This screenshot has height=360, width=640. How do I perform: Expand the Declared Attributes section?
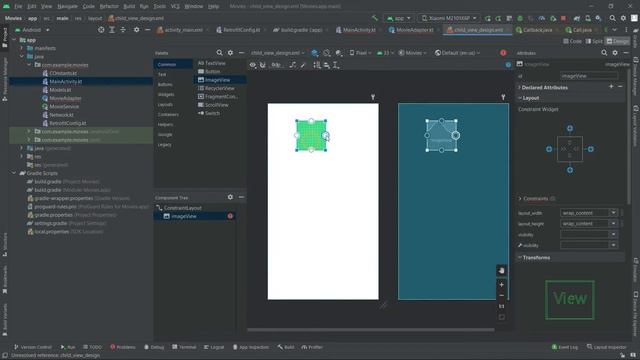[x=520, y=87]
